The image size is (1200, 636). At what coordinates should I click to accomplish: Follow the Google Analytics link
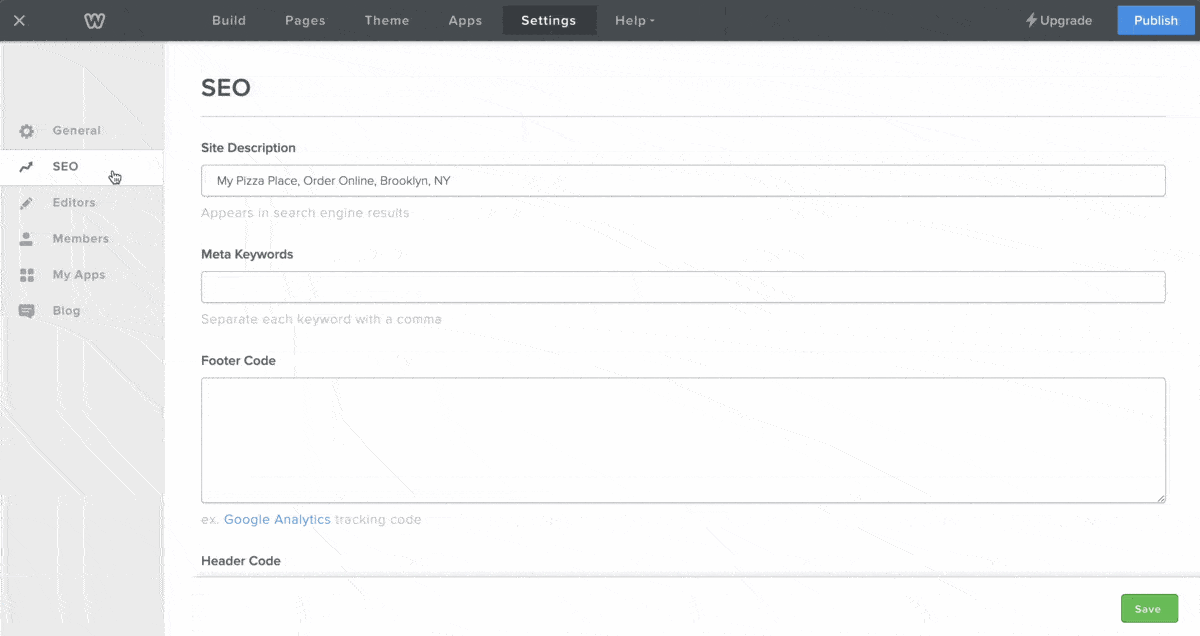[277, 520]
